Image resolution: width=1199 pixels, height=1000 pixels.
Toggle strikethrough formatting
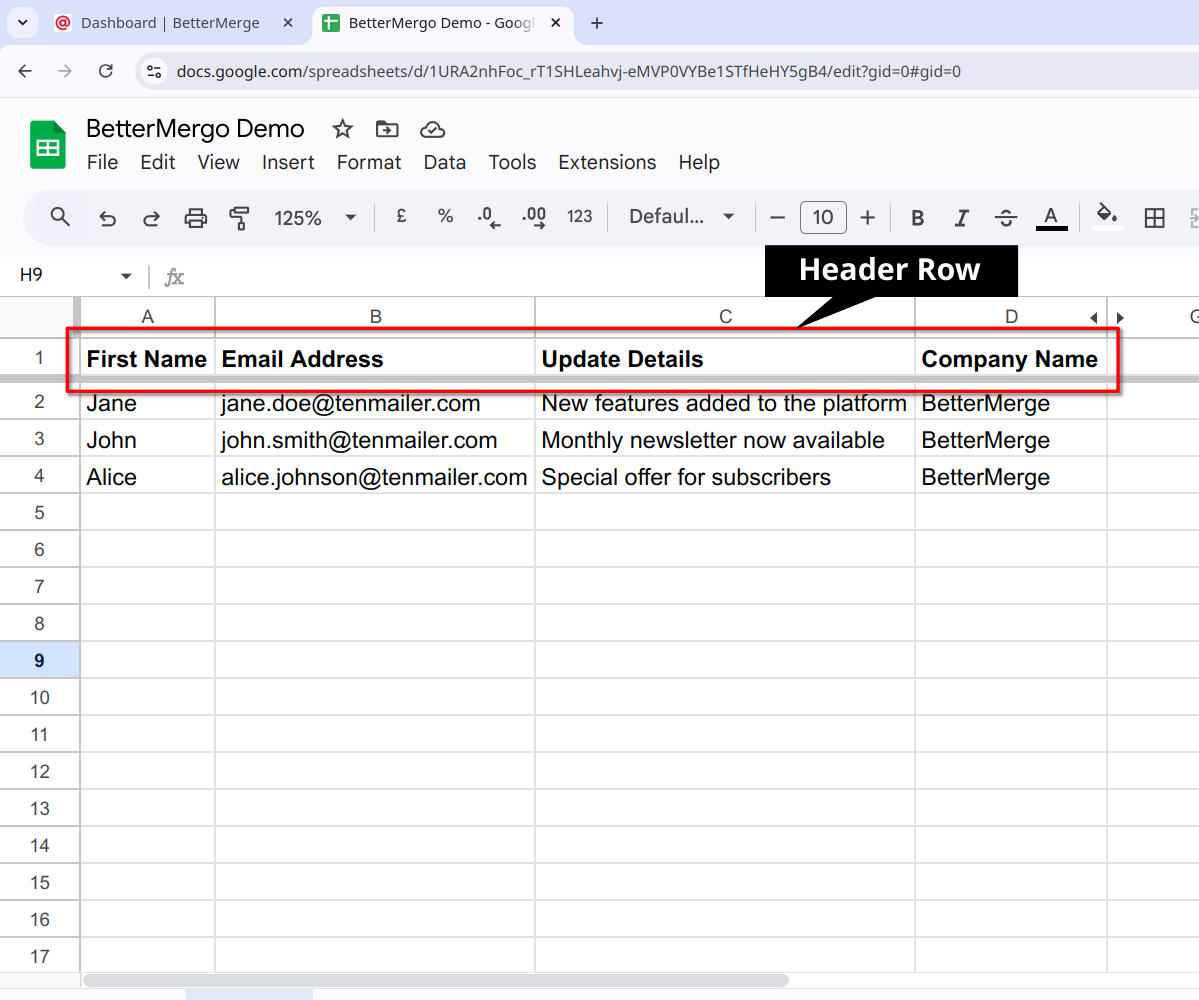pos(1006,218)
